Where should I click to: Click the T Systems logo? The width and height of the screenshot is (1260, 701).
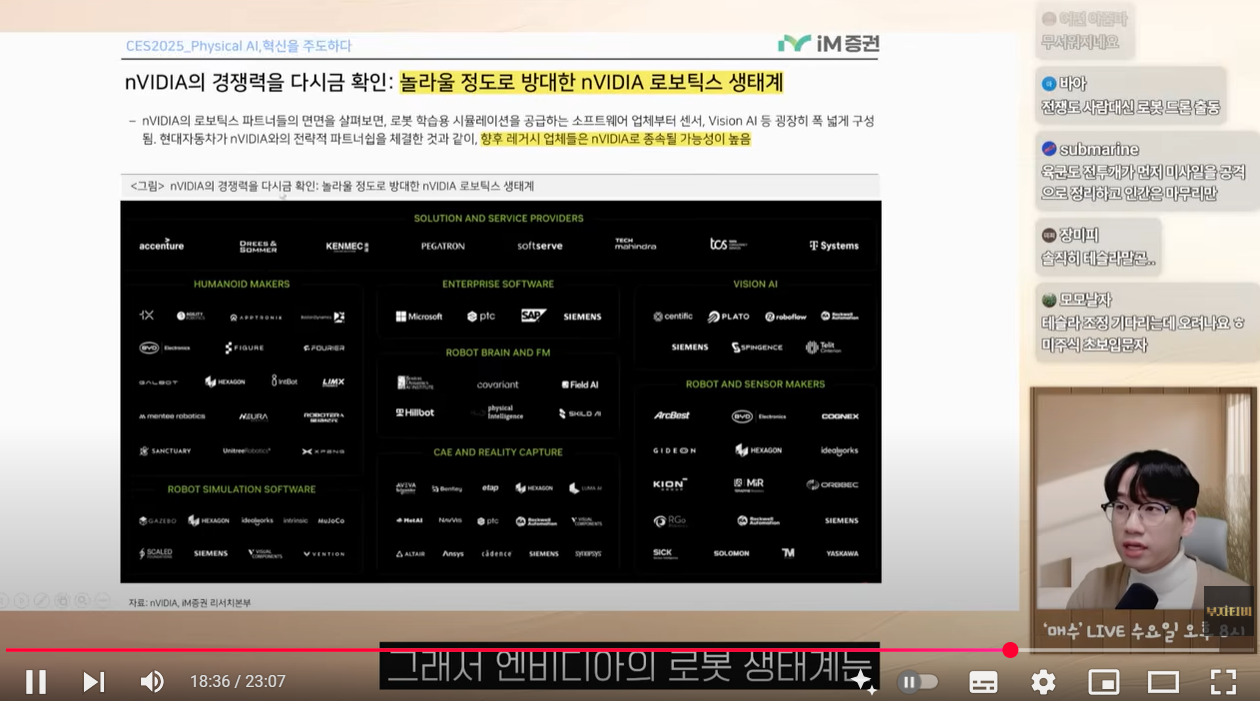point(834,245)
